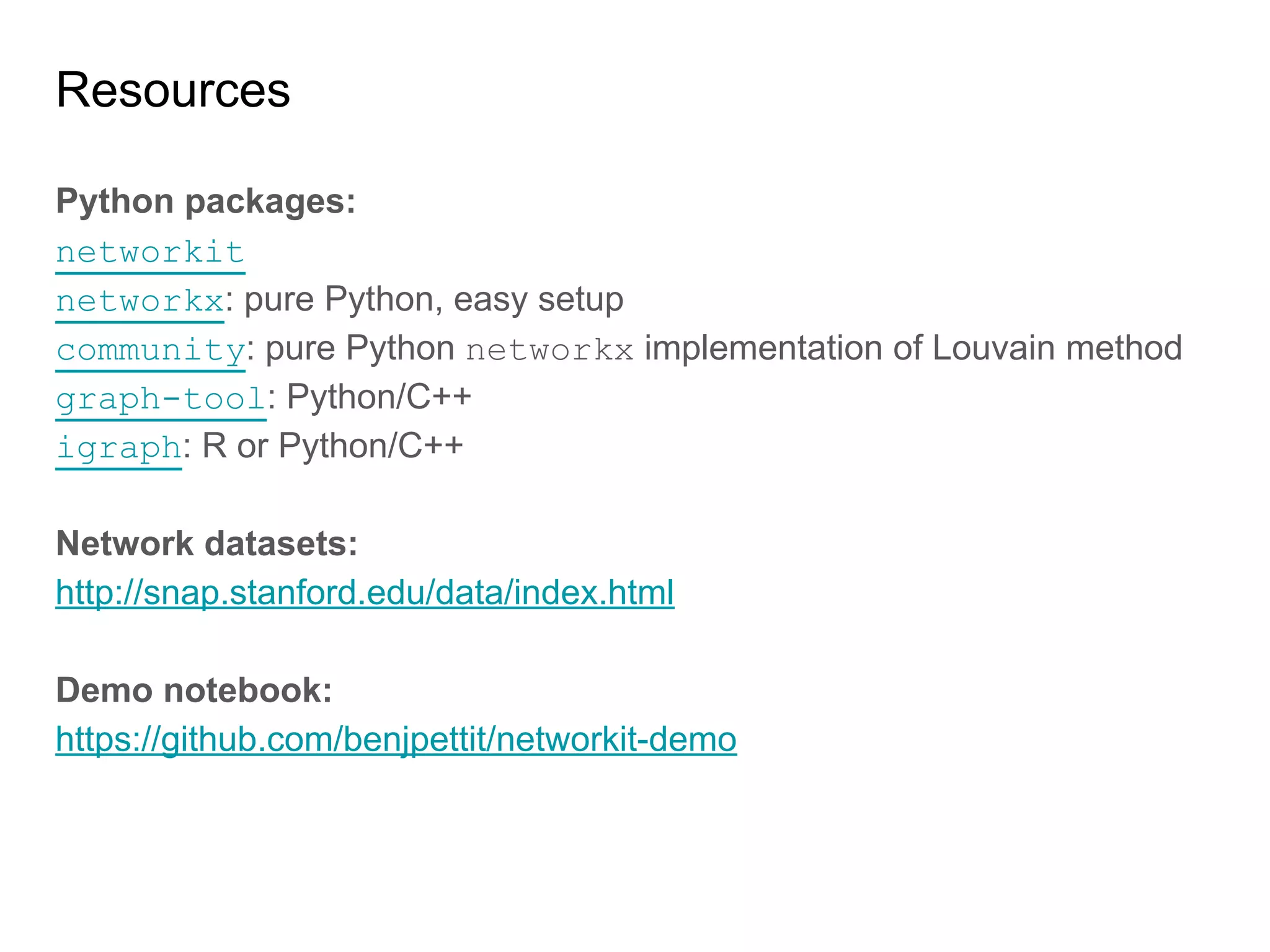This screenshot has height=952, width=1270.
Task: Open the graph-tool package link
Action: click(161, 399)
